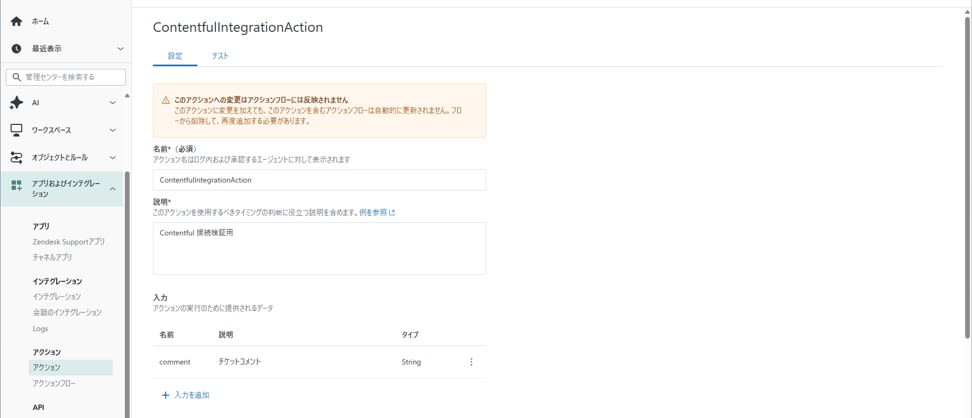972x418 pixels.
Task: Click the API heading in the sidebar
Action: click(38, 408)
